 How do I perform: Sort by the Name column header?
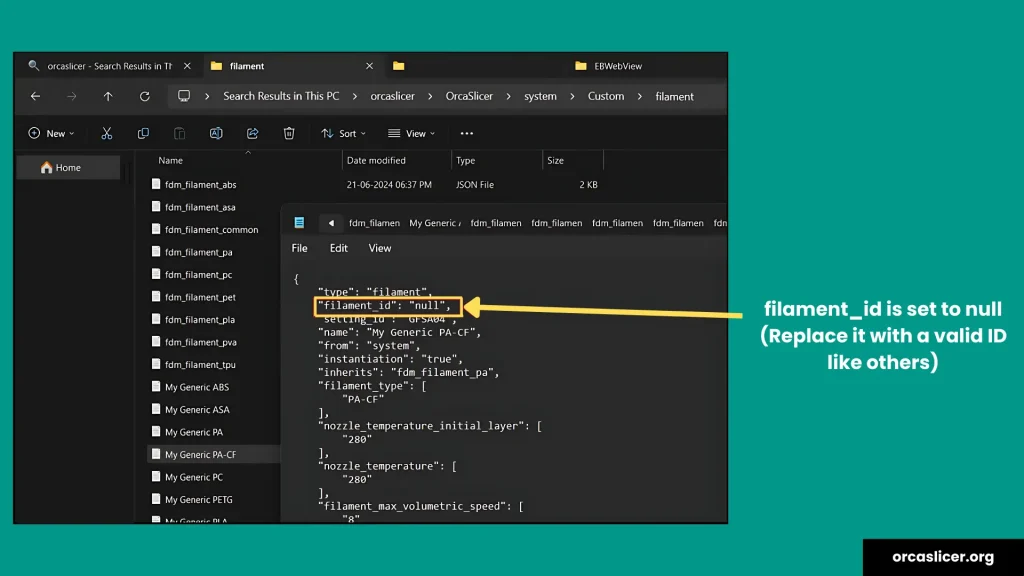(x=170, y=160)
